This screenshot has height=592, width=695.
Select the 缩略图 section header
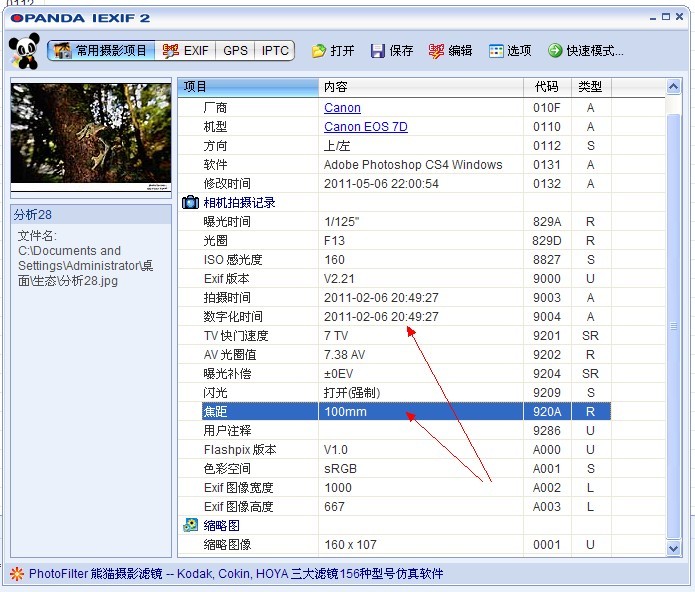(x=222, y=526)
